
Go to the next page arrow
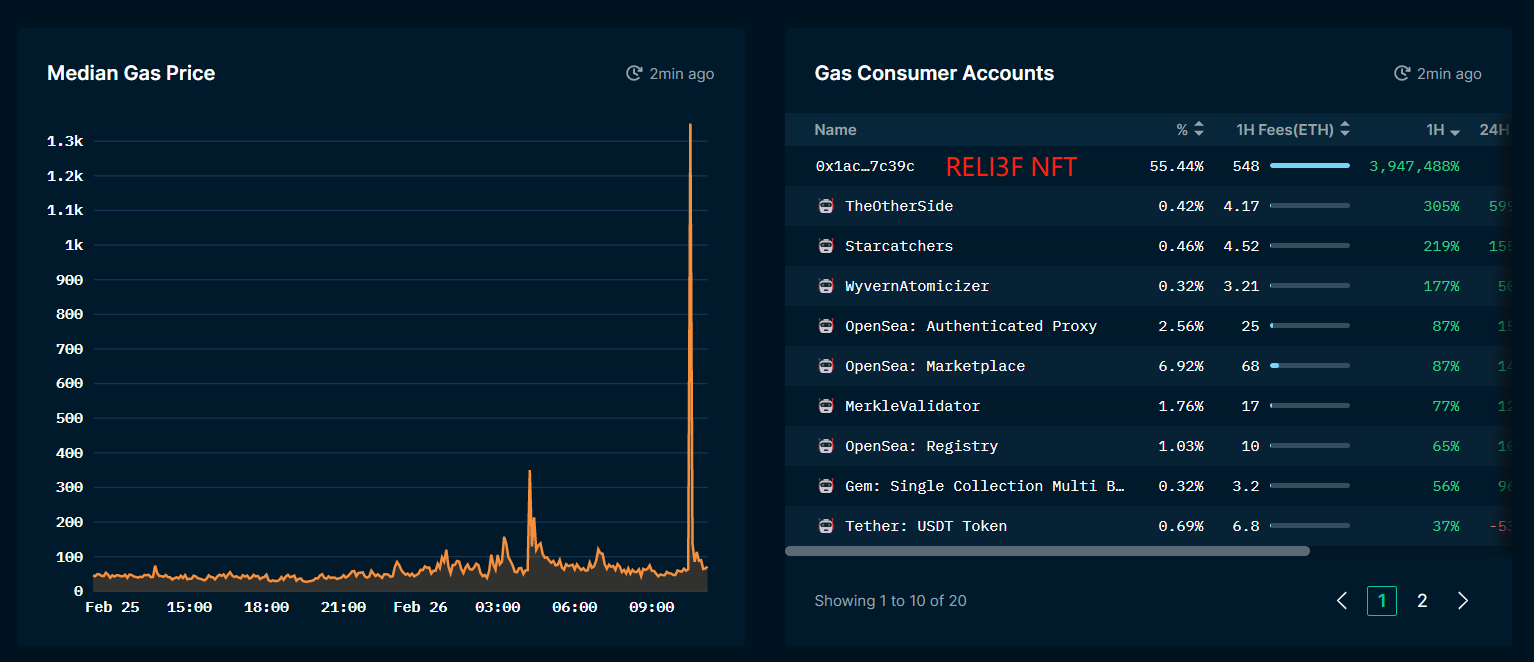[x=1463, y=600]
